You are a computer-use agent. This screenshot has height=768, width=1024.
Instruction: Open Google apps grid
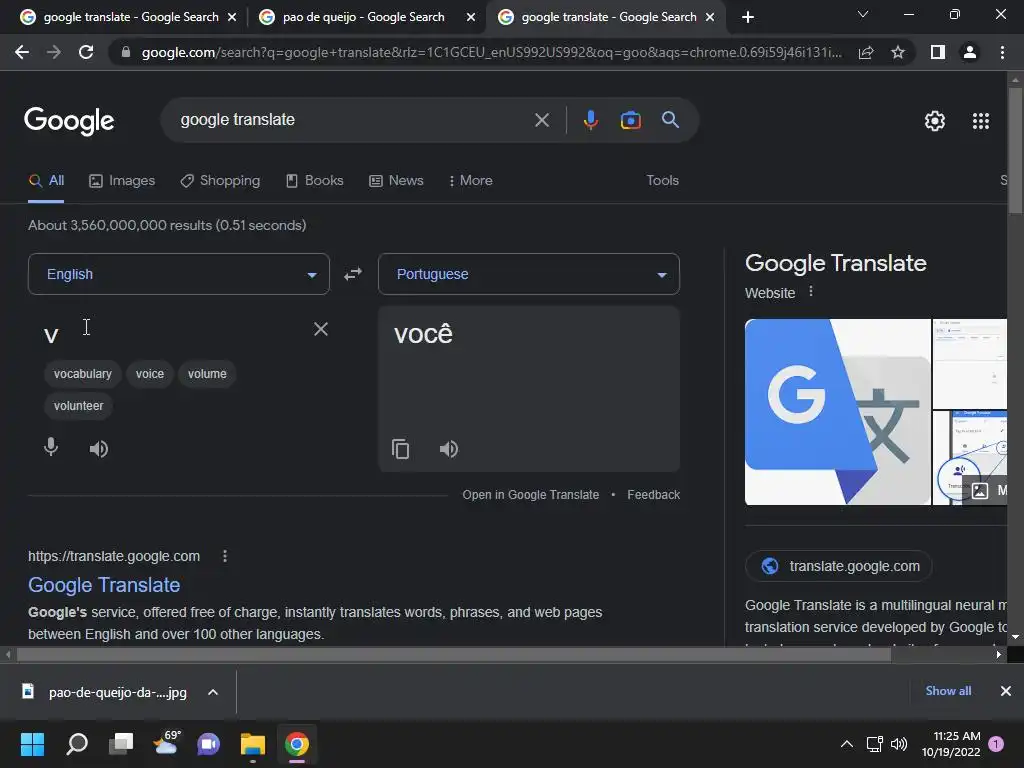(x=981, y=121)
